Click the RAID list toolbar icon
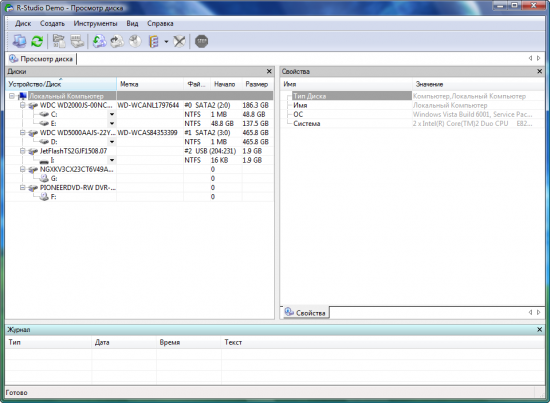 [153, 41]
